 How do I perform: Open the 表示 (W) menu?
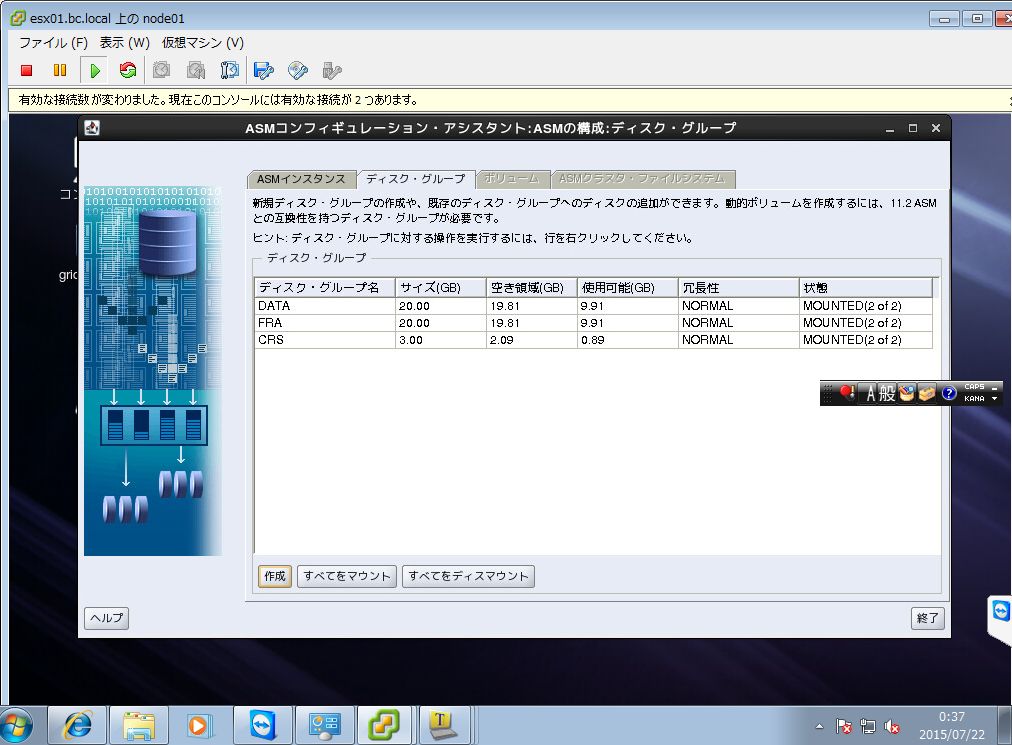125,43
